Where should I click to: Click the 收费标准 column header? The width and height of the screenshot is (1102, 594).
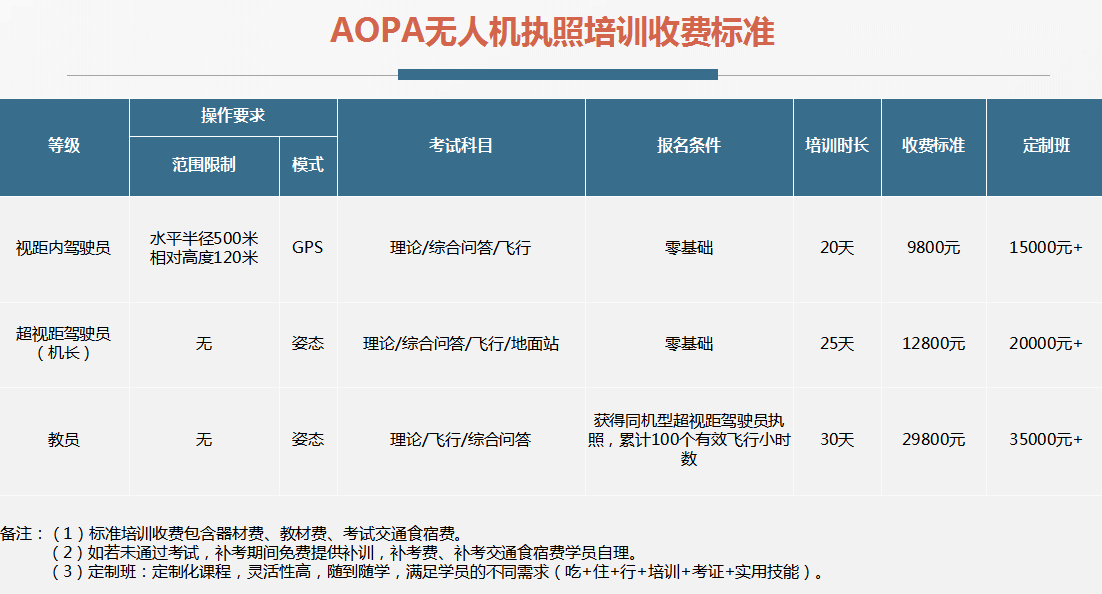click(x=933, y=146)
